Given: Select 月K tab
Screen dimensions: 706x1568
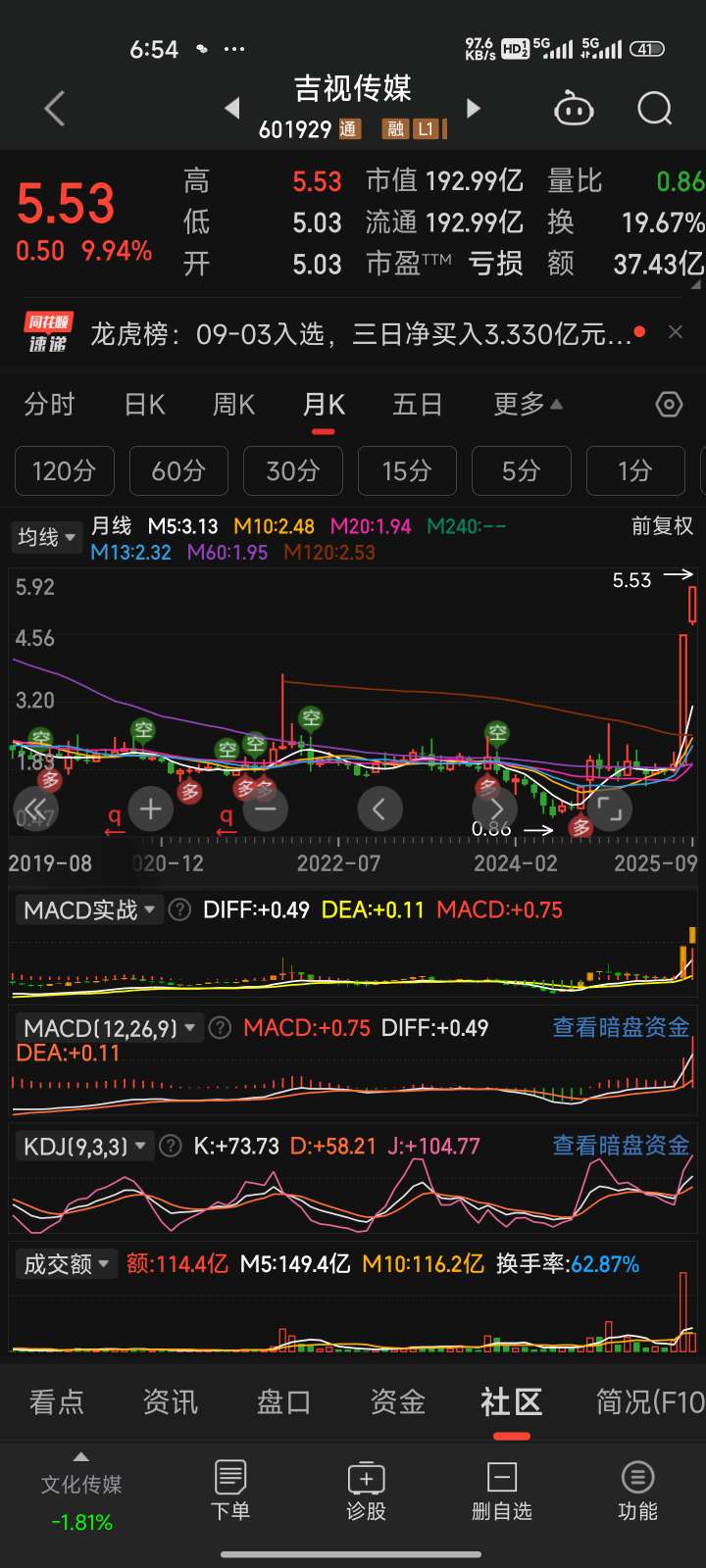Looking at the screenshot, I should click(324, 404).
